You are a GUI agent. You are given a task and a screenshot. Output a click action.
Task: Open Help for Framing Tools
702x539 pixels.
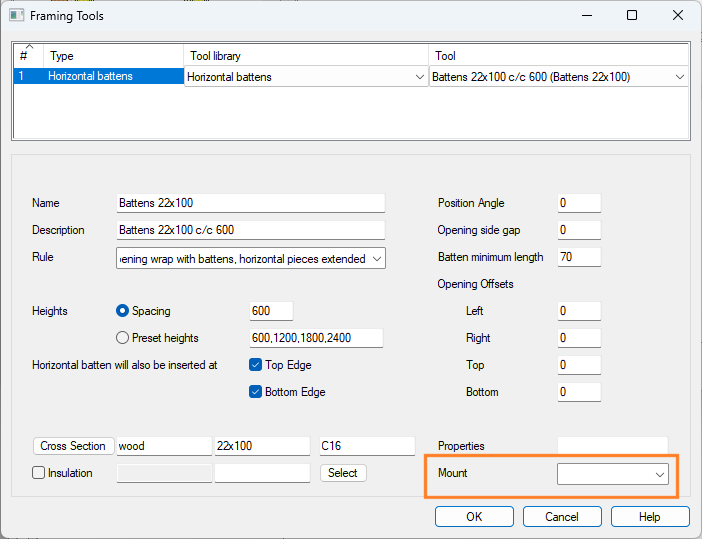tap(650, 516)
